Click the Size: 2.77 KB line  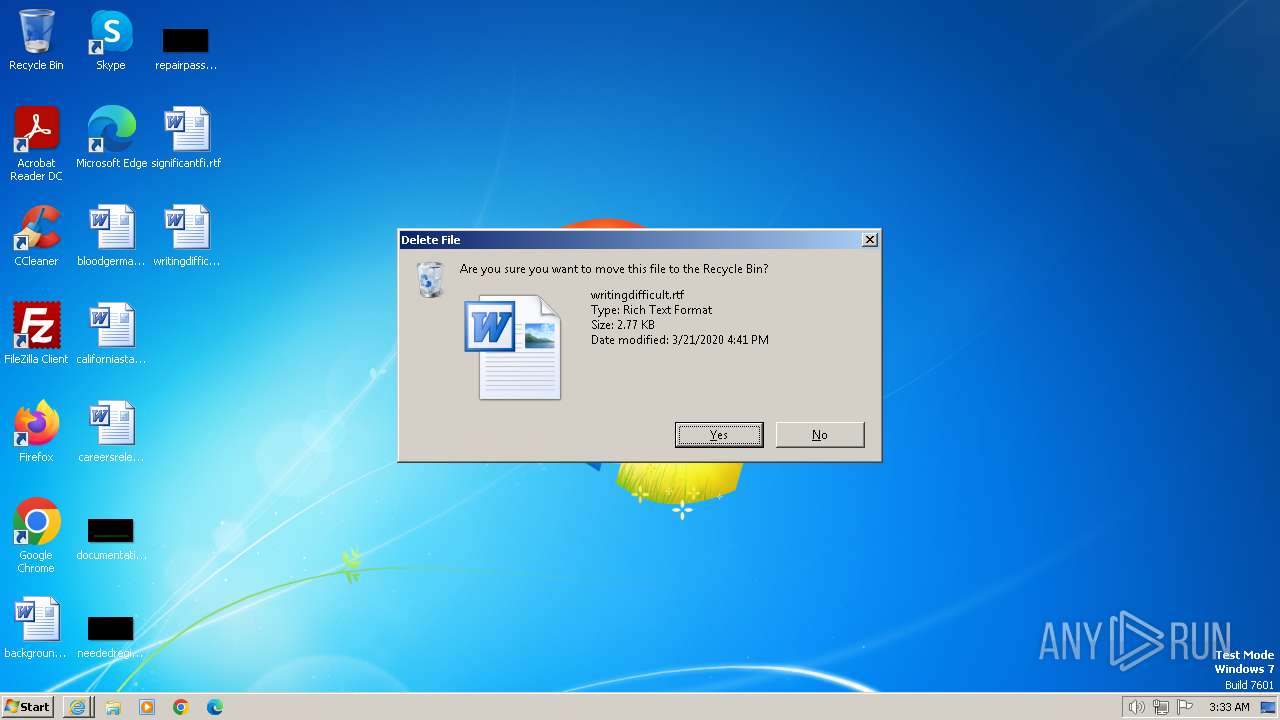(622, 325)
